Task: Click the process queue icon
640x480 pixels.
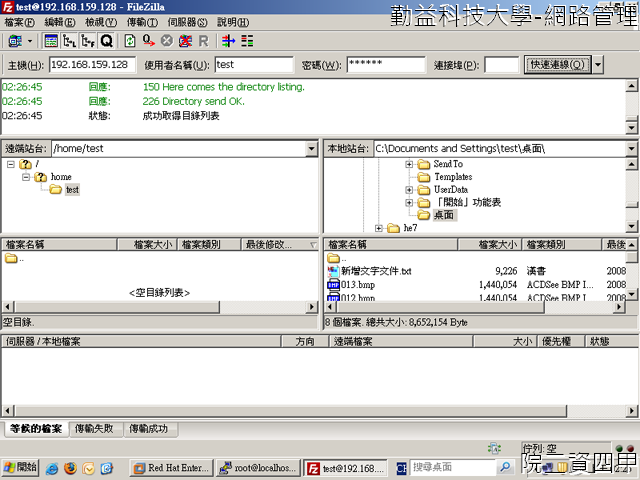Action: pos(148,41)
